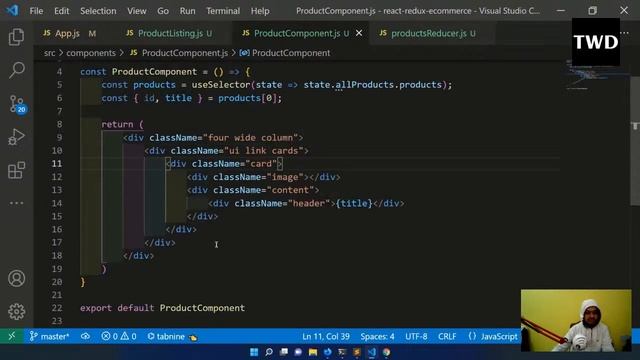Open the Accounts menu icon
The image size is (640, 360).
tap(16, 278)
